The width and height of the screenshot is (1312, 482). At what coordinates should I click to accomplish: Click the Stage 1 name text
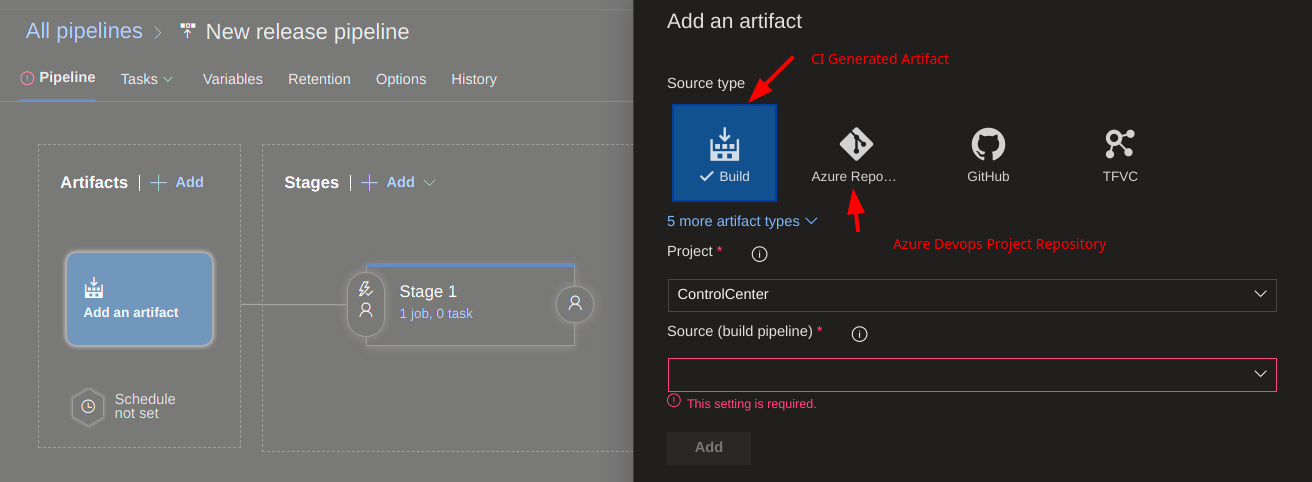428,291
